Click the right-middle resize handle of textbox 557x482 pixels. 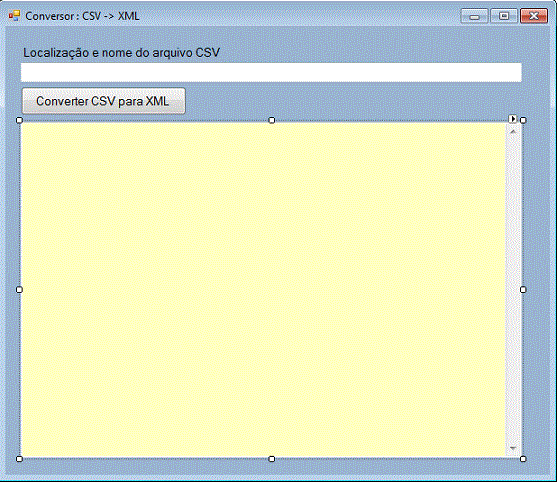[523, 290]
